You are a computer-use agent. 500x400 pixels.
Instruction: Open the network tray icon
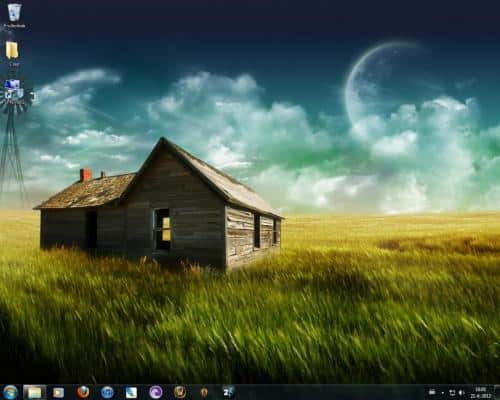point(452,393)
